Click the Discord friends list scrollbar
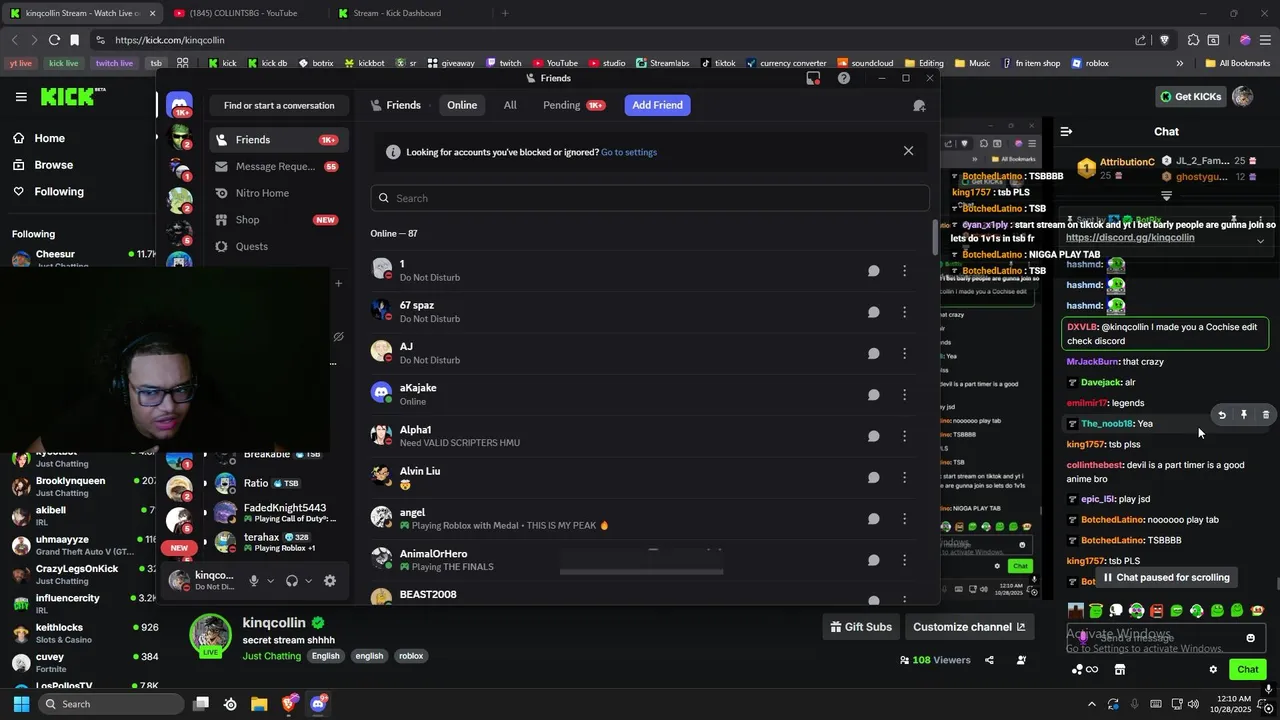This screenshot has width=1280, height=720. (936, 237)
